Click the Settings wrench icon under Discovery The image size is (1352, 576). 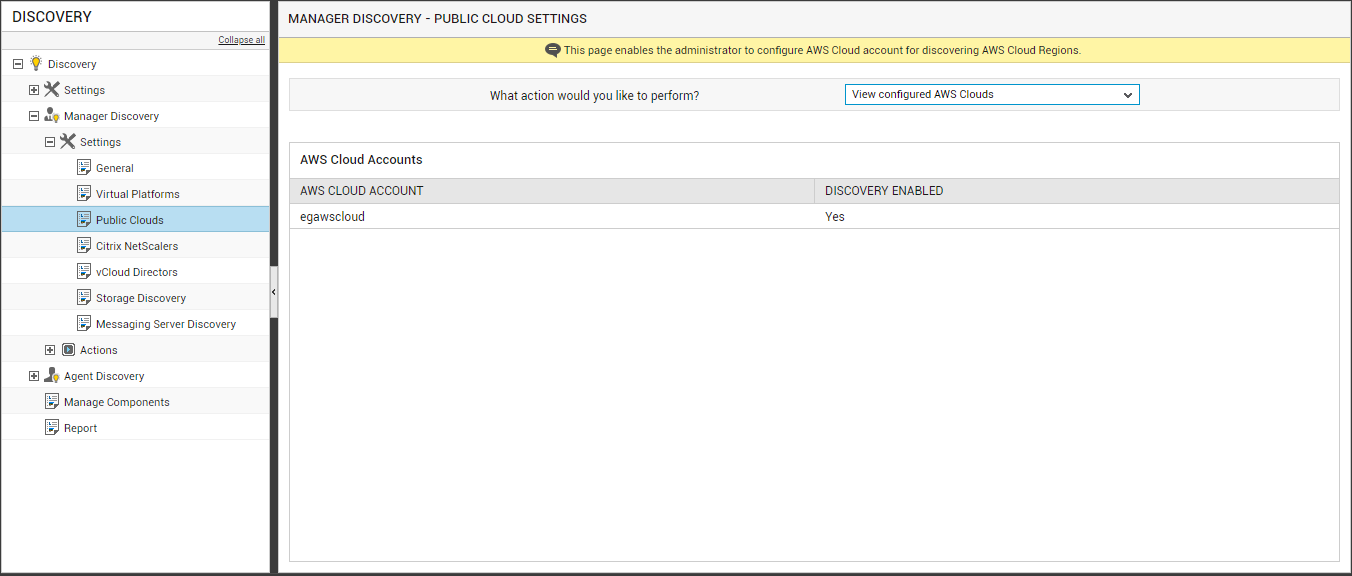(x=52, y=89)
